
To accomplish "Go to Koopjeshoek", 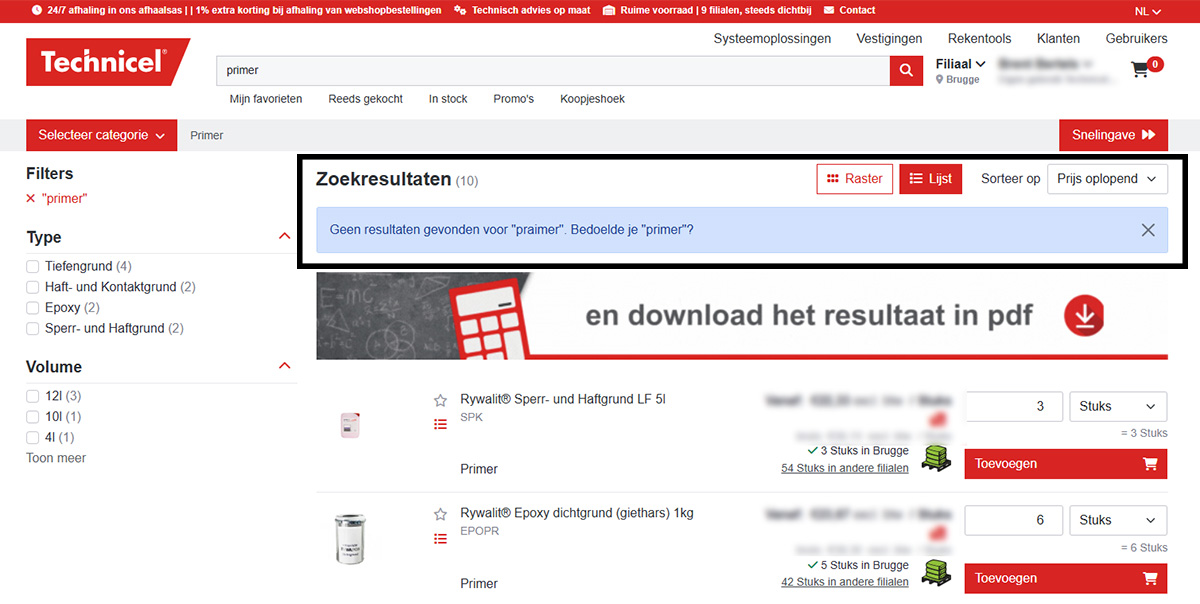I will tap(593, 99).
